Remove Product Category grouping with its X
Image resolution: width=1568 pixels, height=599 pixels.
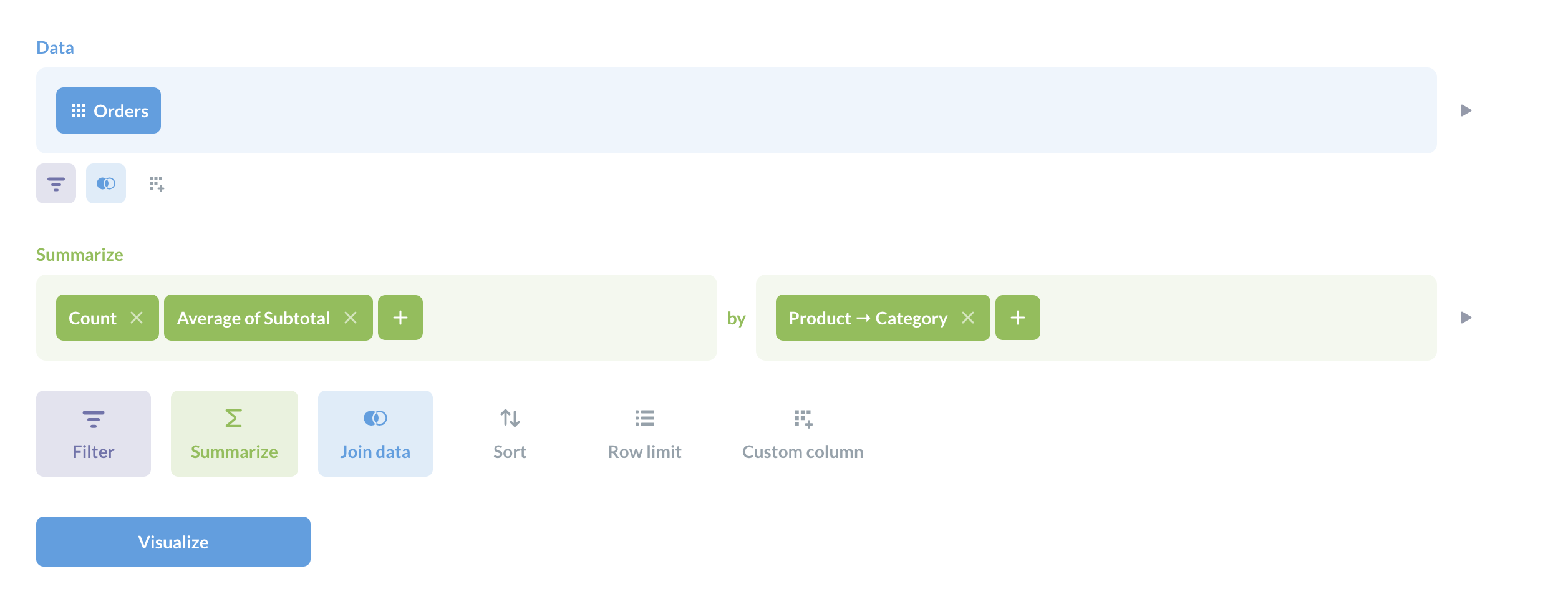[x=968, y=318]
